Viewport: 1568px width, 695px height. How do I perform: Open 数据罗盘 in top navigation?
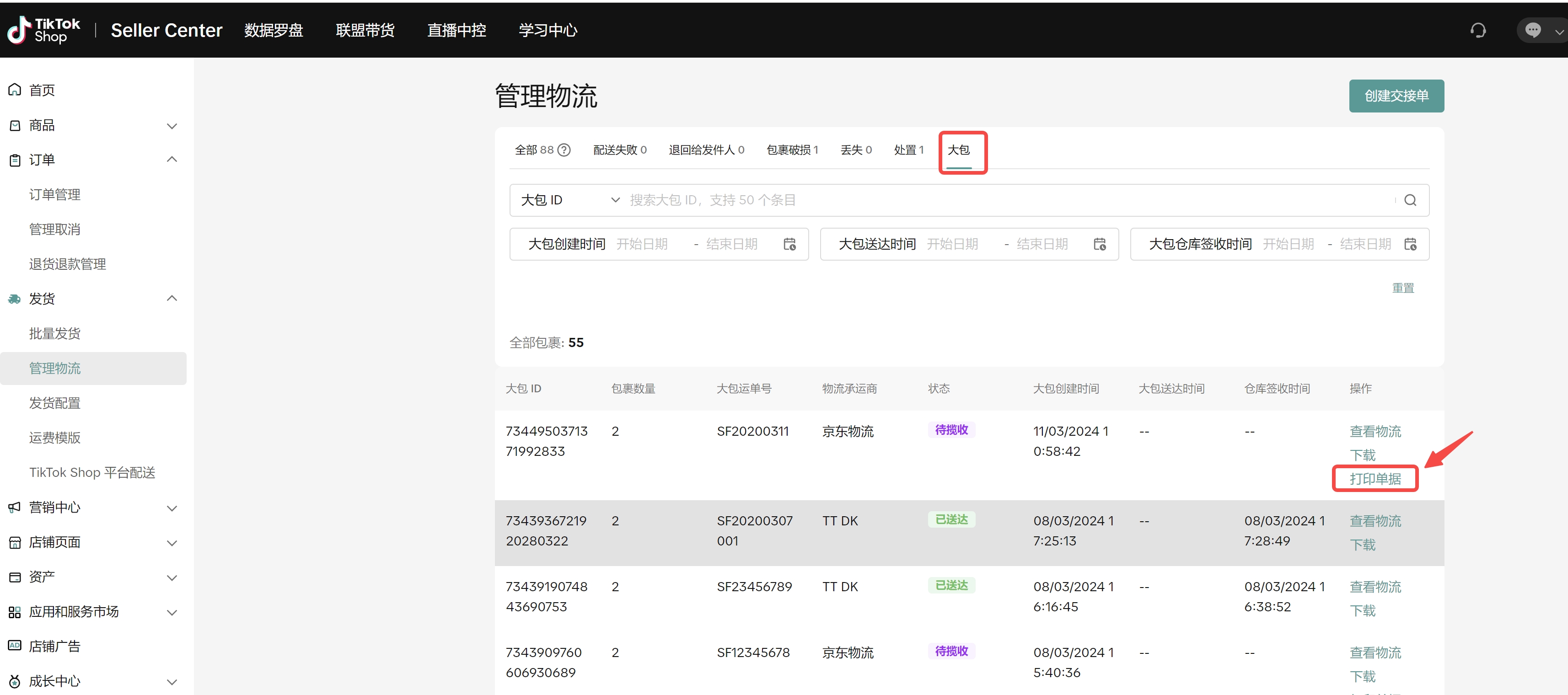(274, 30)
